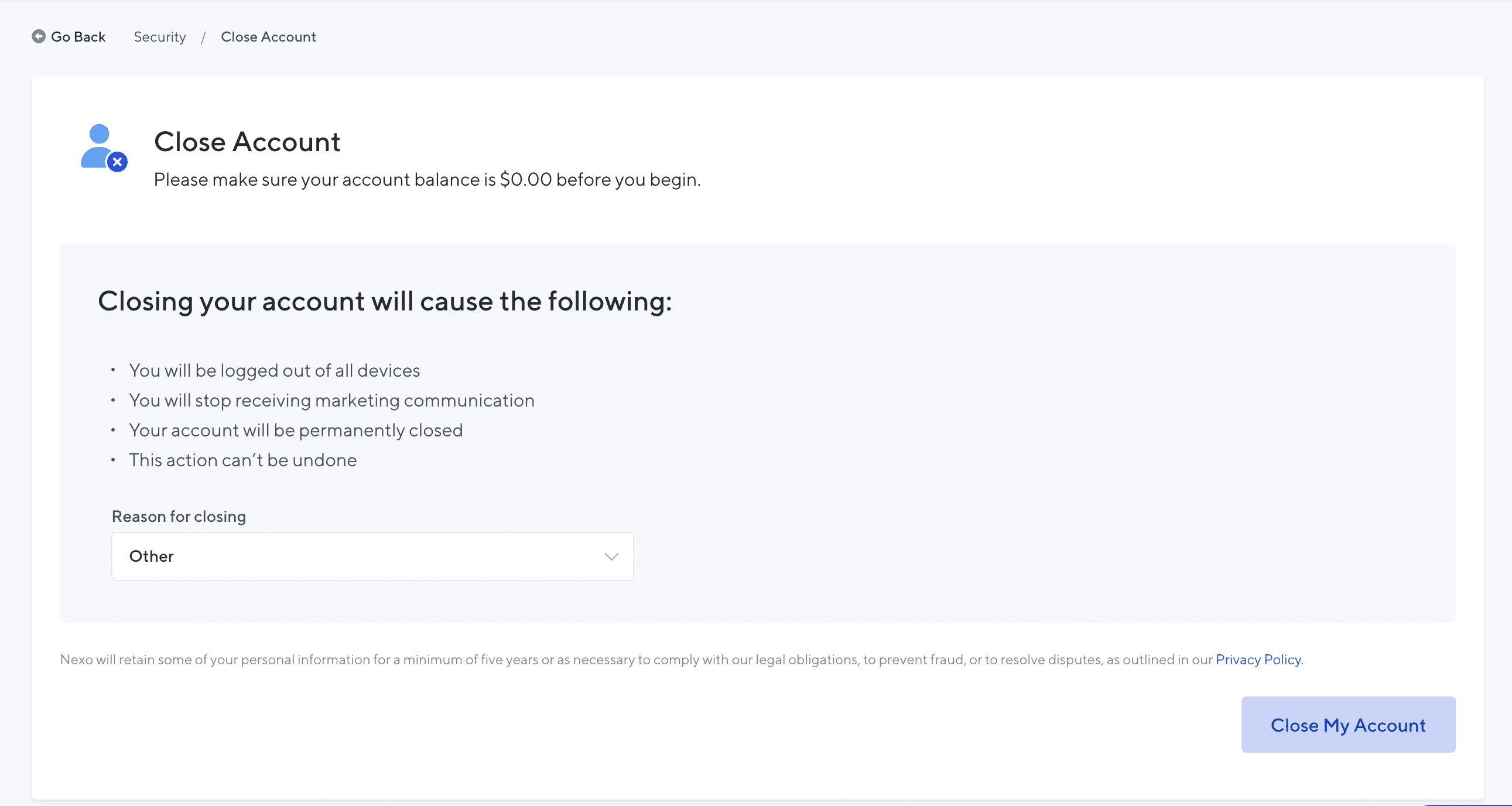The height and width of the screenshot is (806, 1512).
Task: Click the Go Back text label
Action: pyautogui.click(x=78, y=37)
